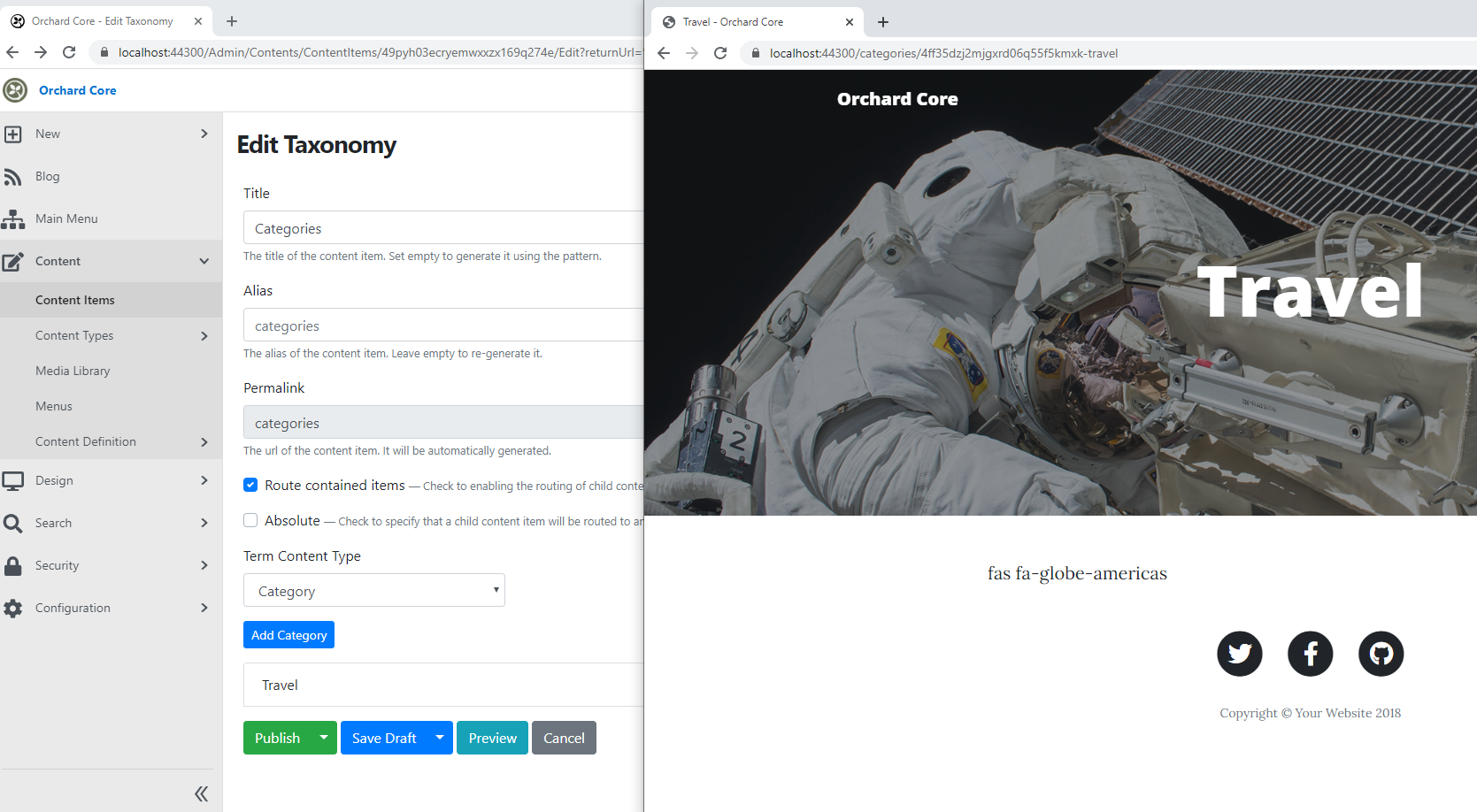Viewport: 1477px width, 812px height.
Task: Click the Alias input field
Action: (443, 325)
